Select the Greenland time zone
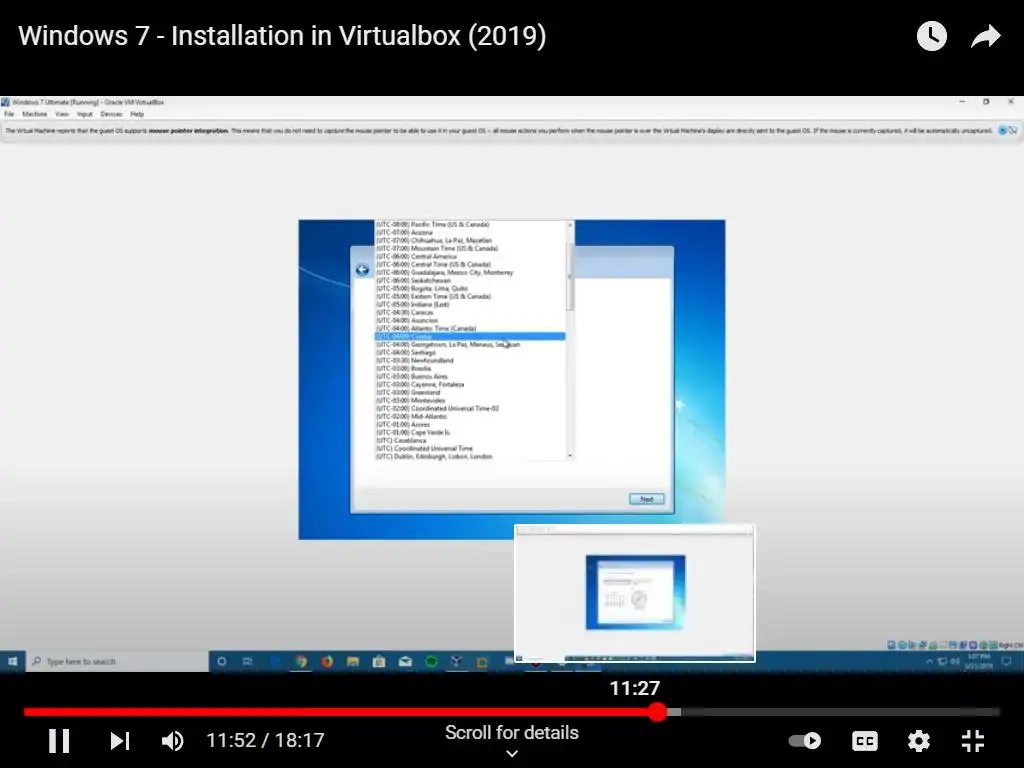The image size is (1024, 768). point(470,392)
